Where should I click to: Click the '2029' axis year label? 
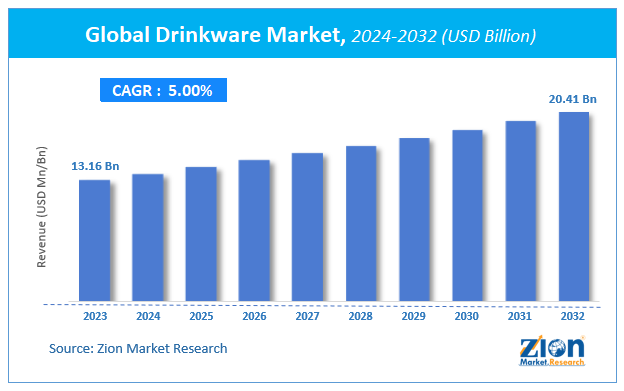[413, 316]
